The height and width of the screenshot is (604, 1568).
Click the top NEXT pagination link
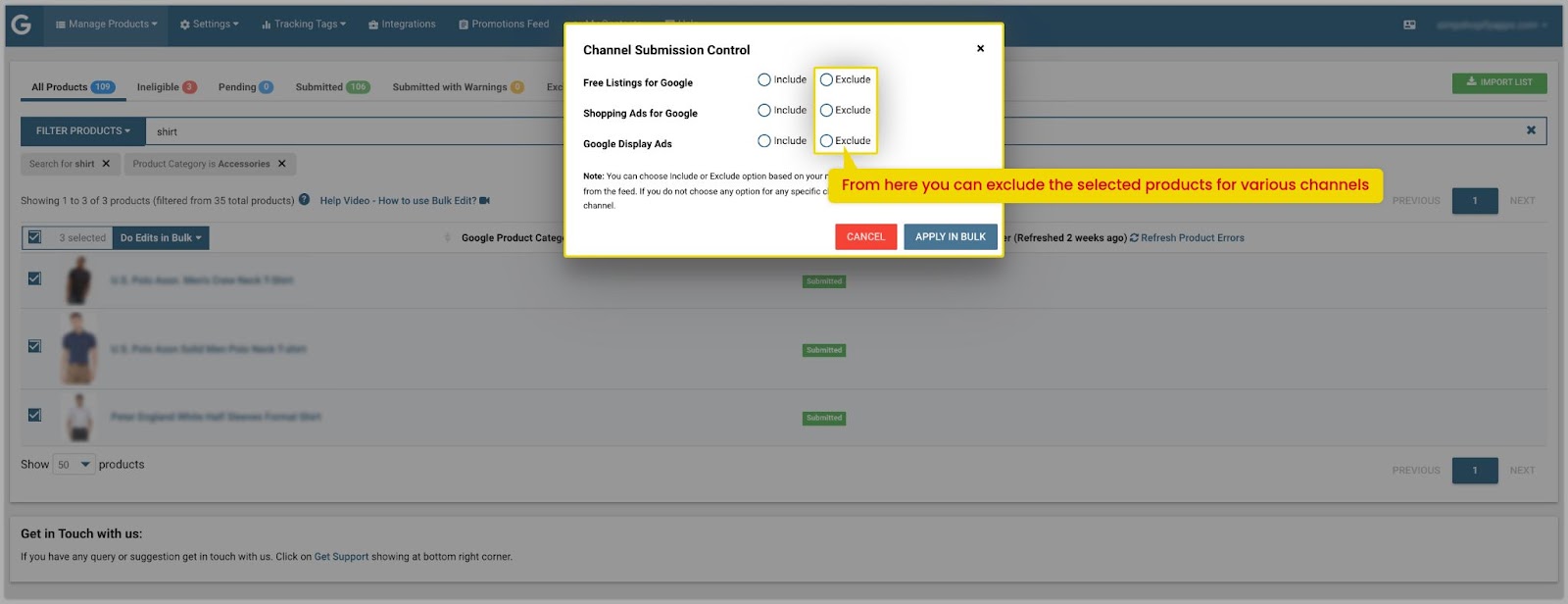pos(1522,201)
